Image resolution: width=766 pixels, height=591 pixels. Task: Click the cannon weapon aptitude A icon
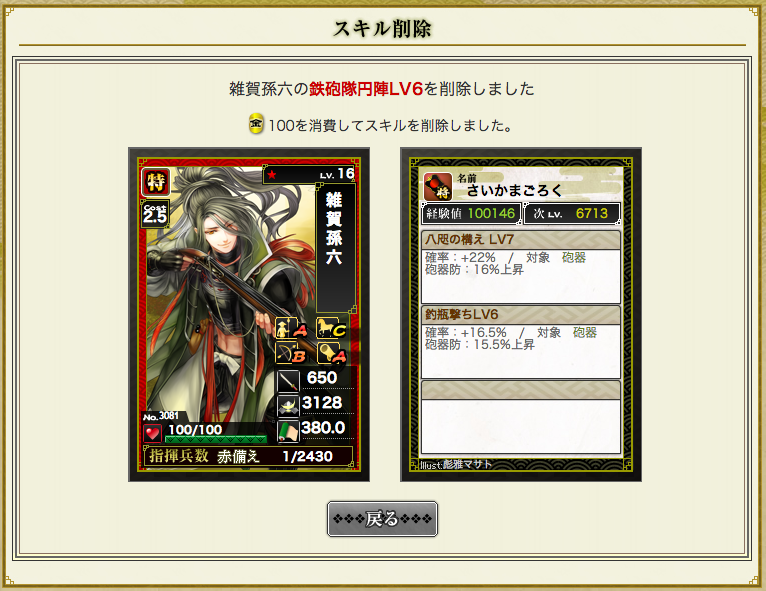click(332, 353)
